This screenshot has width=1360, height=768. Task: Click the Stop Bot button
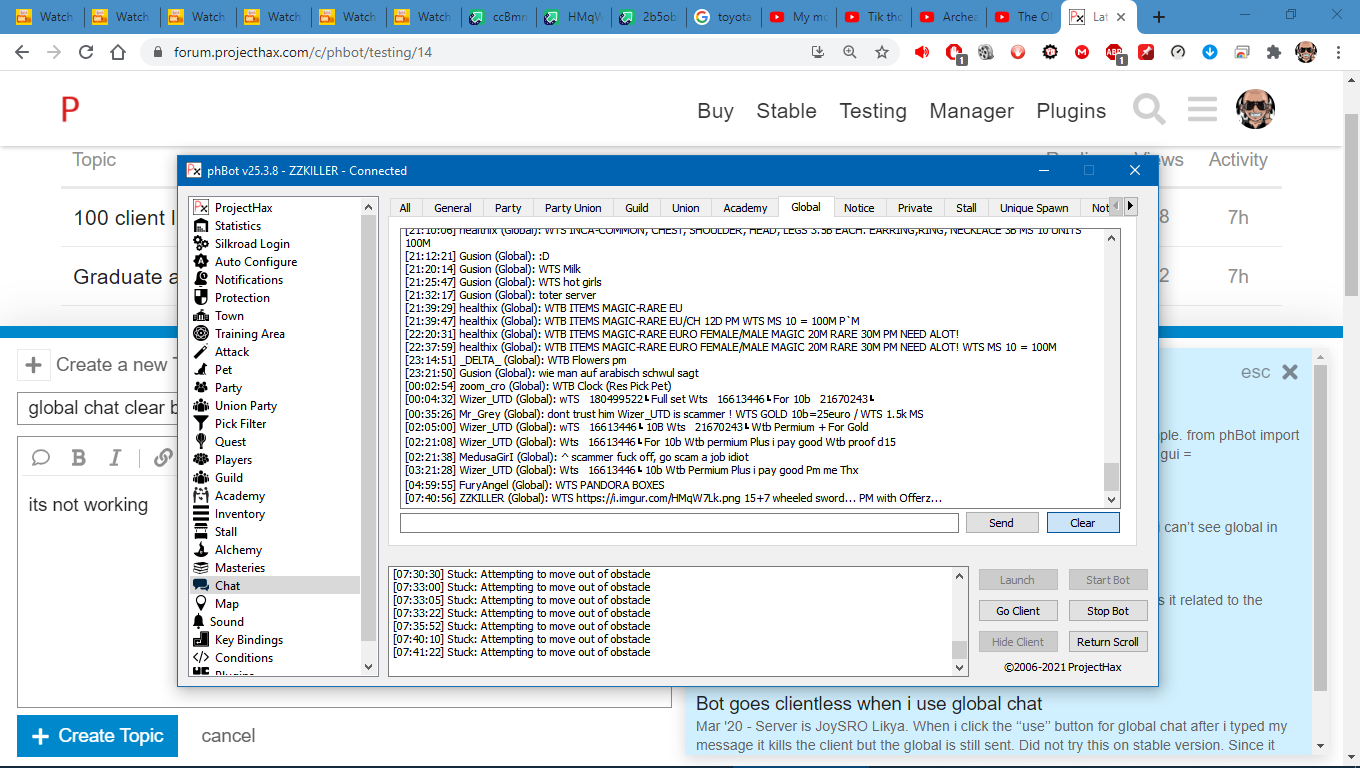coord(1107,611)
